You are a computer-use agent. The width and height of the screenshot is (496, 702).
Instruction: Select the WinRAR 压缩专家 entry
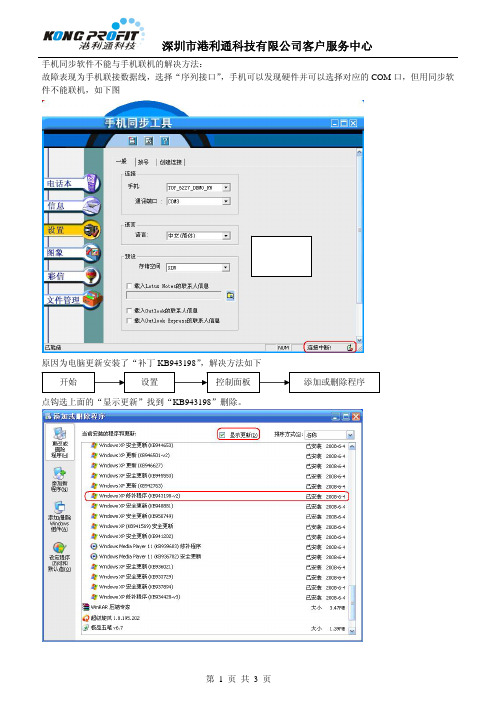tap(214, 608)
